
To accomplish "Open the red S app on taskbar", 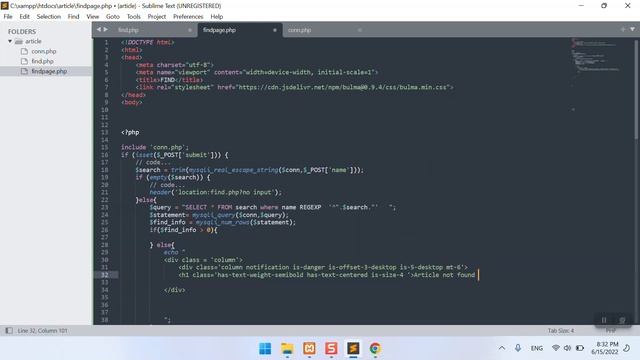I will 331,349.
